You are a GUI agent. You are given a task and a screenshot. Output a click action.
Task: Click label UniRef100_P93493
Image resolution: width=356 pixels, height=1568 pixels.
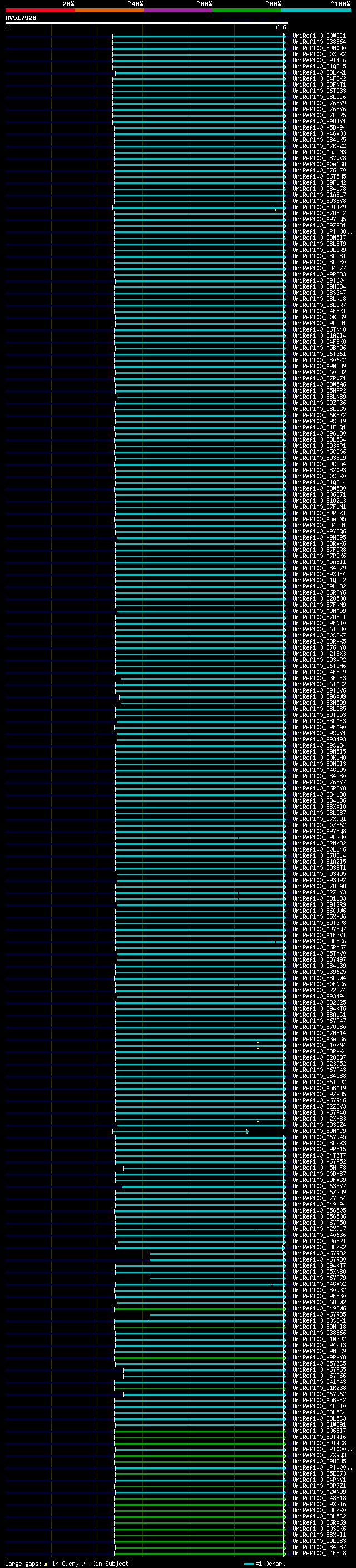pyautogui.click(x=319, y=740)
